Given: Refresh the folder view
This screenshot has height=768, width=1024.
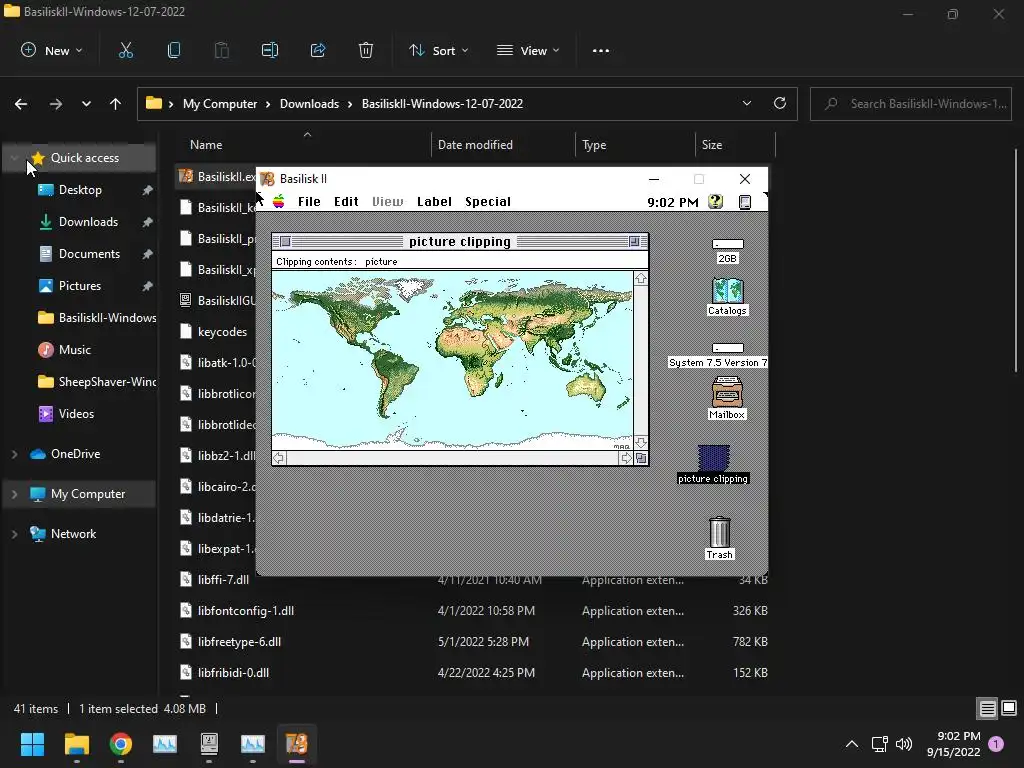Looking at the screenshot, I should click(x=780, y=103).
